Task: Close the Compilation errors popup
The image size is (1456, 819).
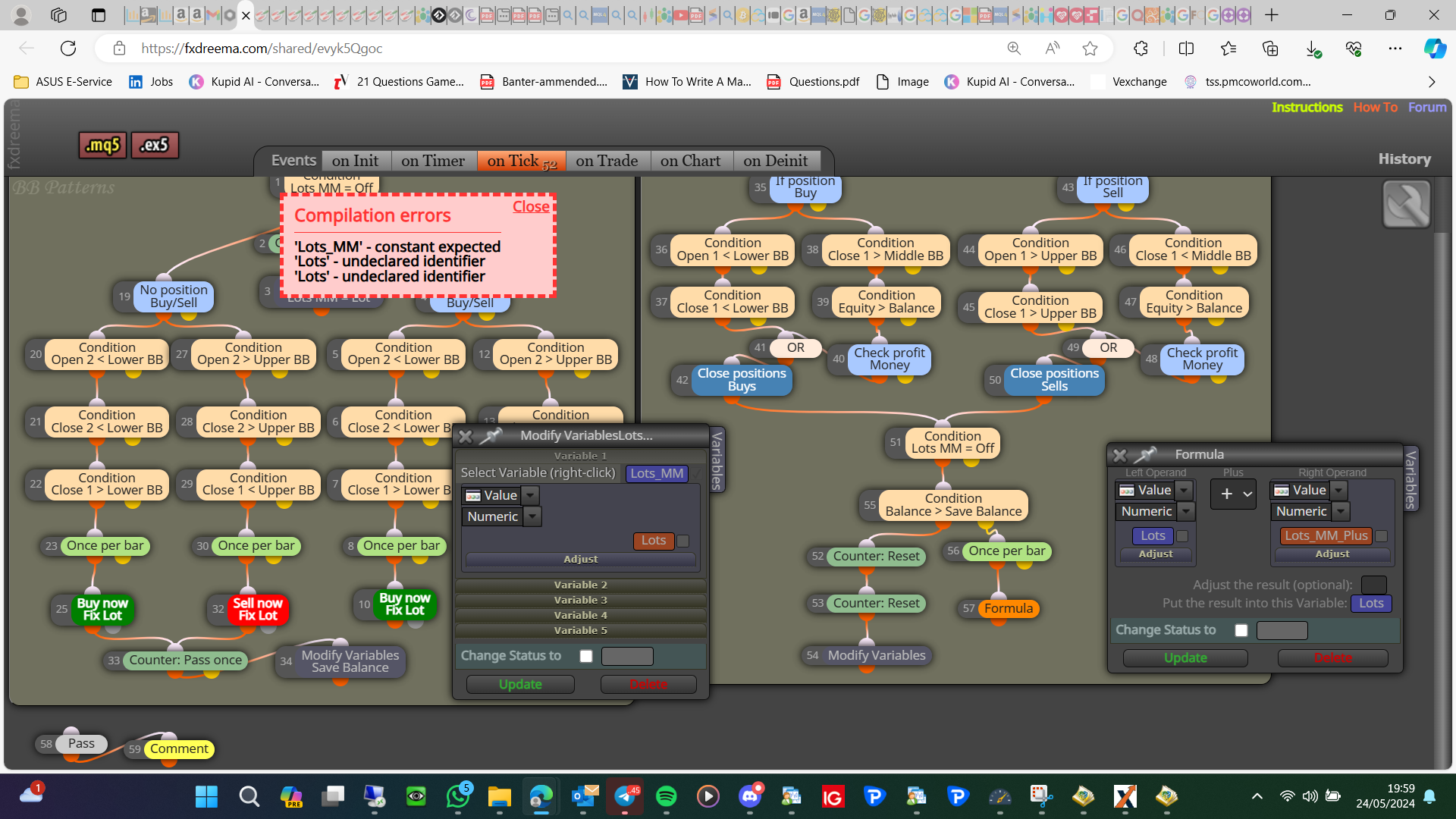Action: [x=531, y=207]
